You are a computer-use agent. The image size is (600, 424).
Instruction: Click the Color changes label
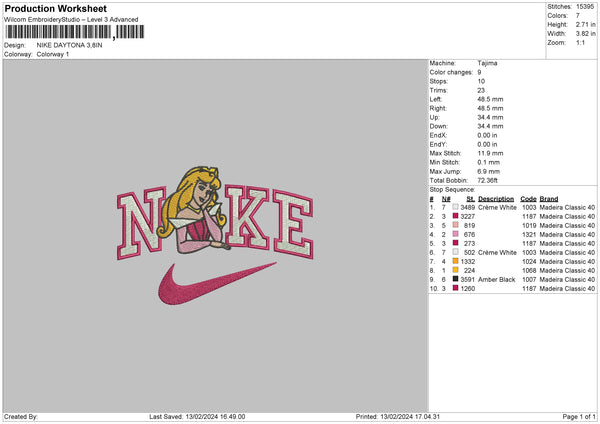coord(451,72)
